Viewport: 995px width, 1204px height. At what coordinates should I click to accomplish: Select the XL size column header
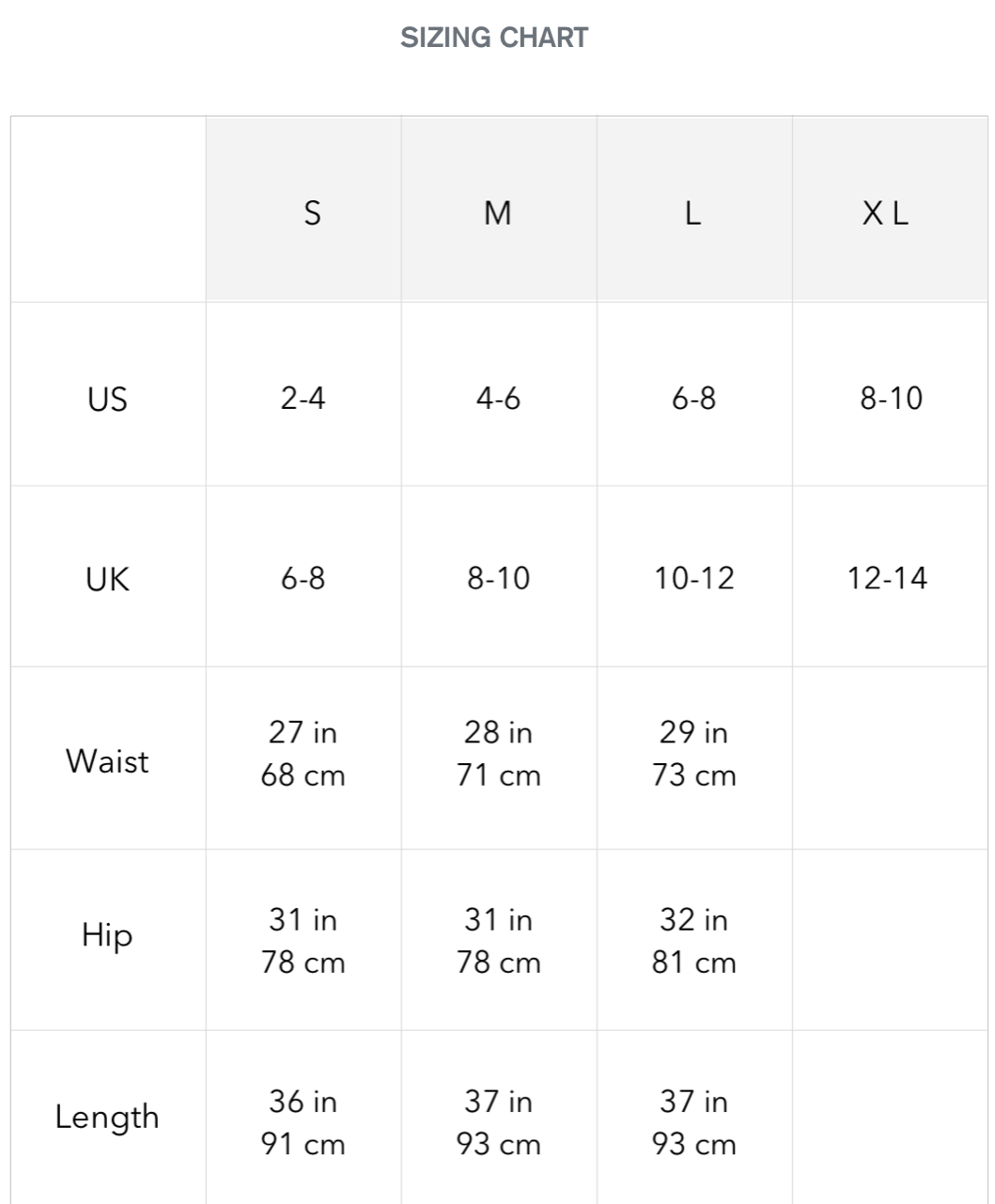886,213
